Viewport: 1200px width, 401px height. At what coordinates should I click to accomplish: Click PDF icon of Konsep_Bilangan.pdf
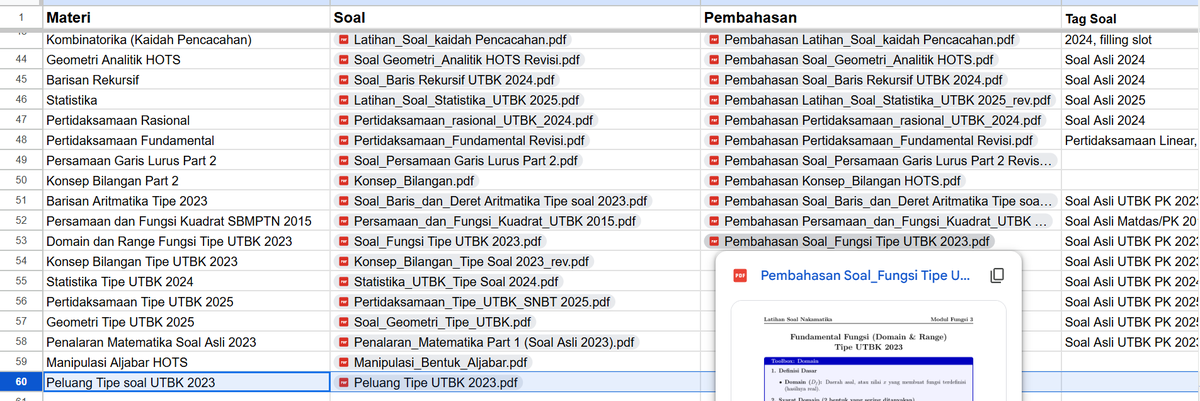pos(343,181)
